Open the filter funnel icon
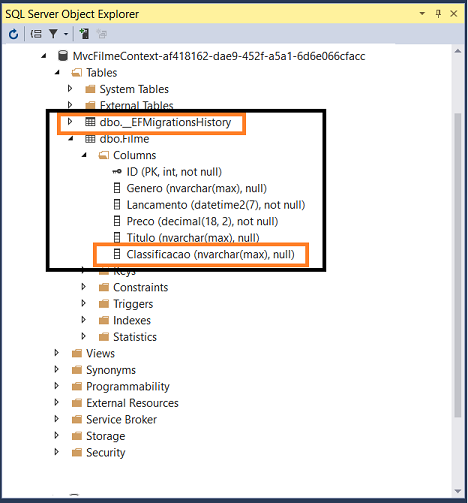Image resolution: width=468 pixels, height=503 pixels. point(53,33)
